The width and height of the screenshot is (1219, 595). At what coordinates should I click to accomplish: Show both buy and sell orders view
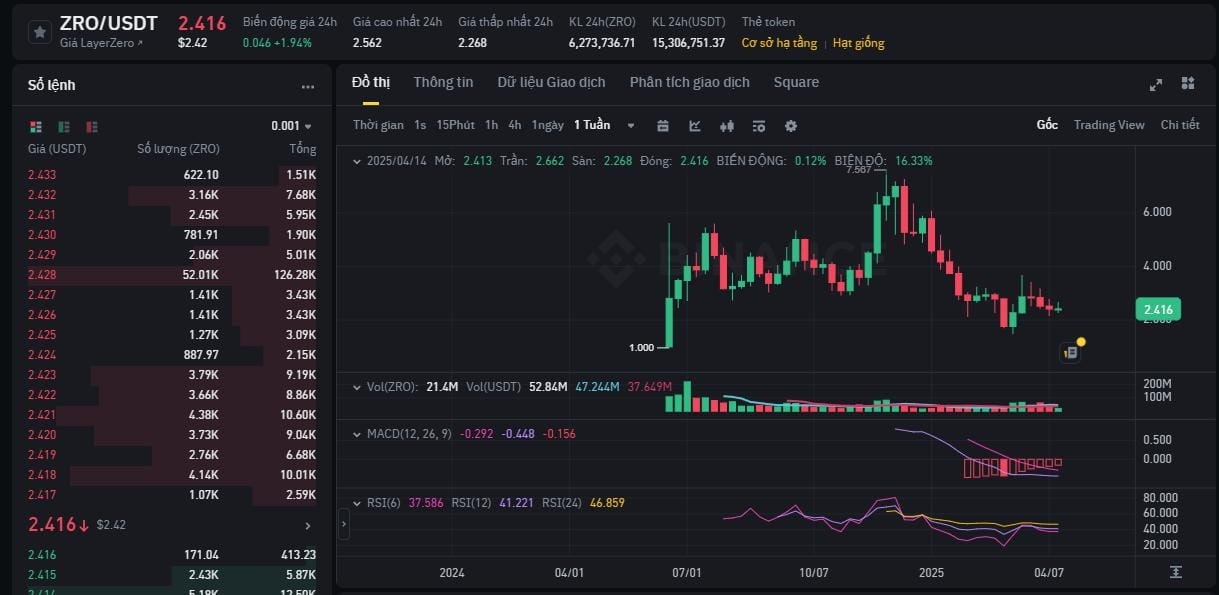36,126
